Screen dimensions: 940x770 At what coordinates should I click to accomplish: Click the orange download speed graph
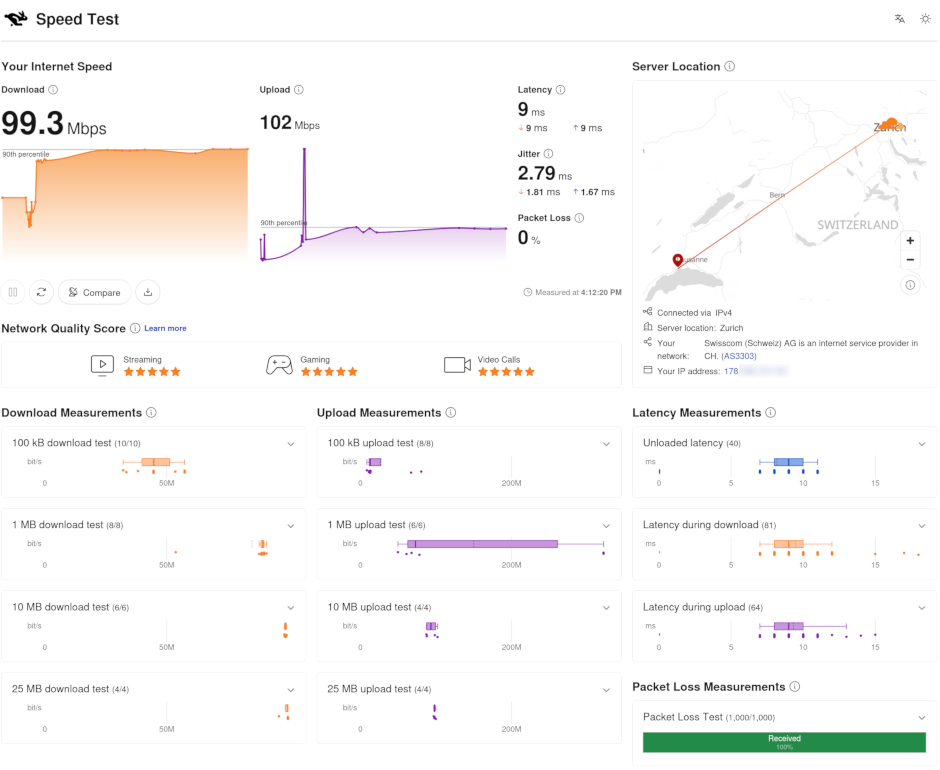point(125,204)
